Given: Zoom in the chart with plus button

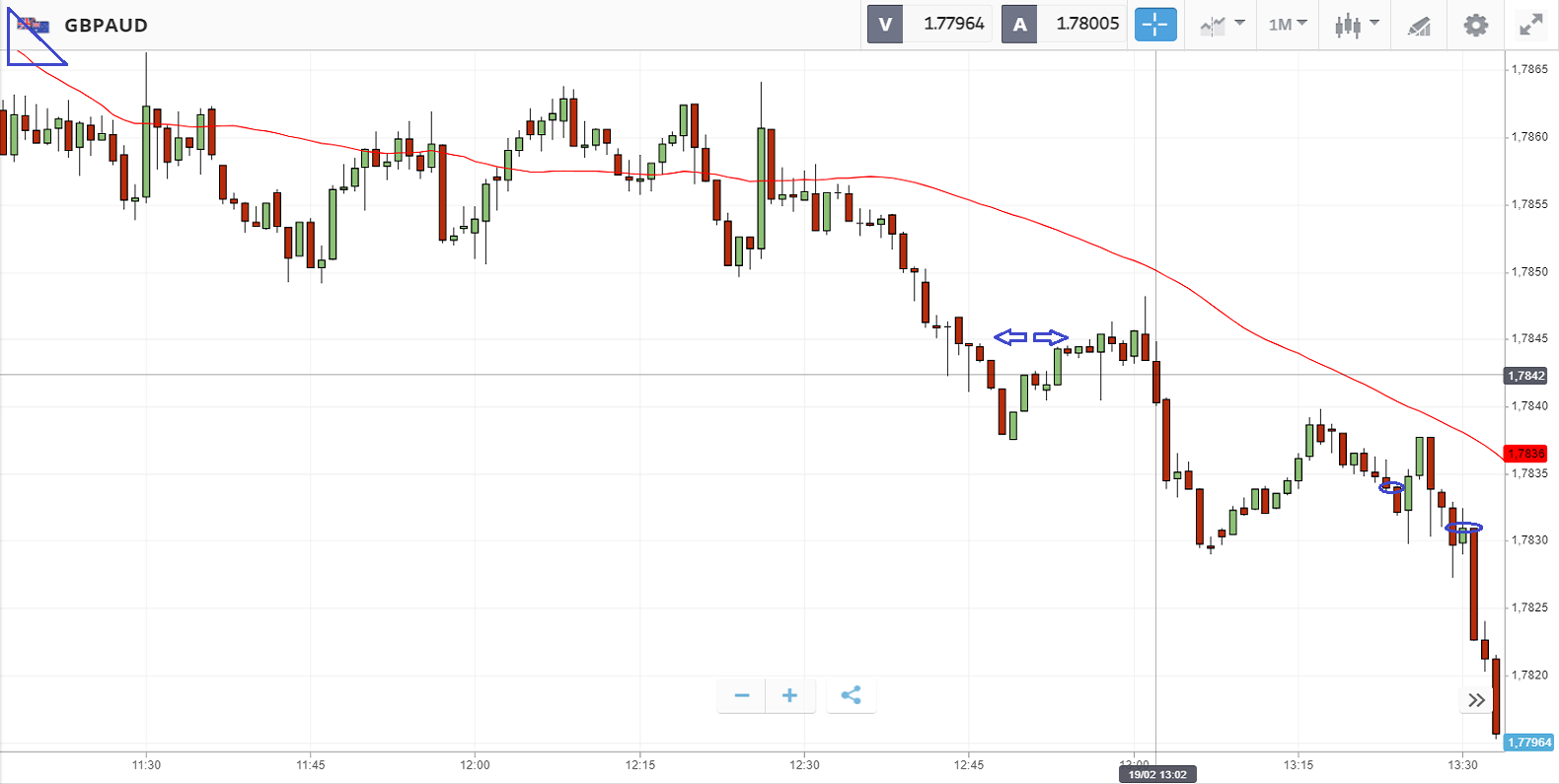Looking at the screenshot, I should [x=789, y=696].
